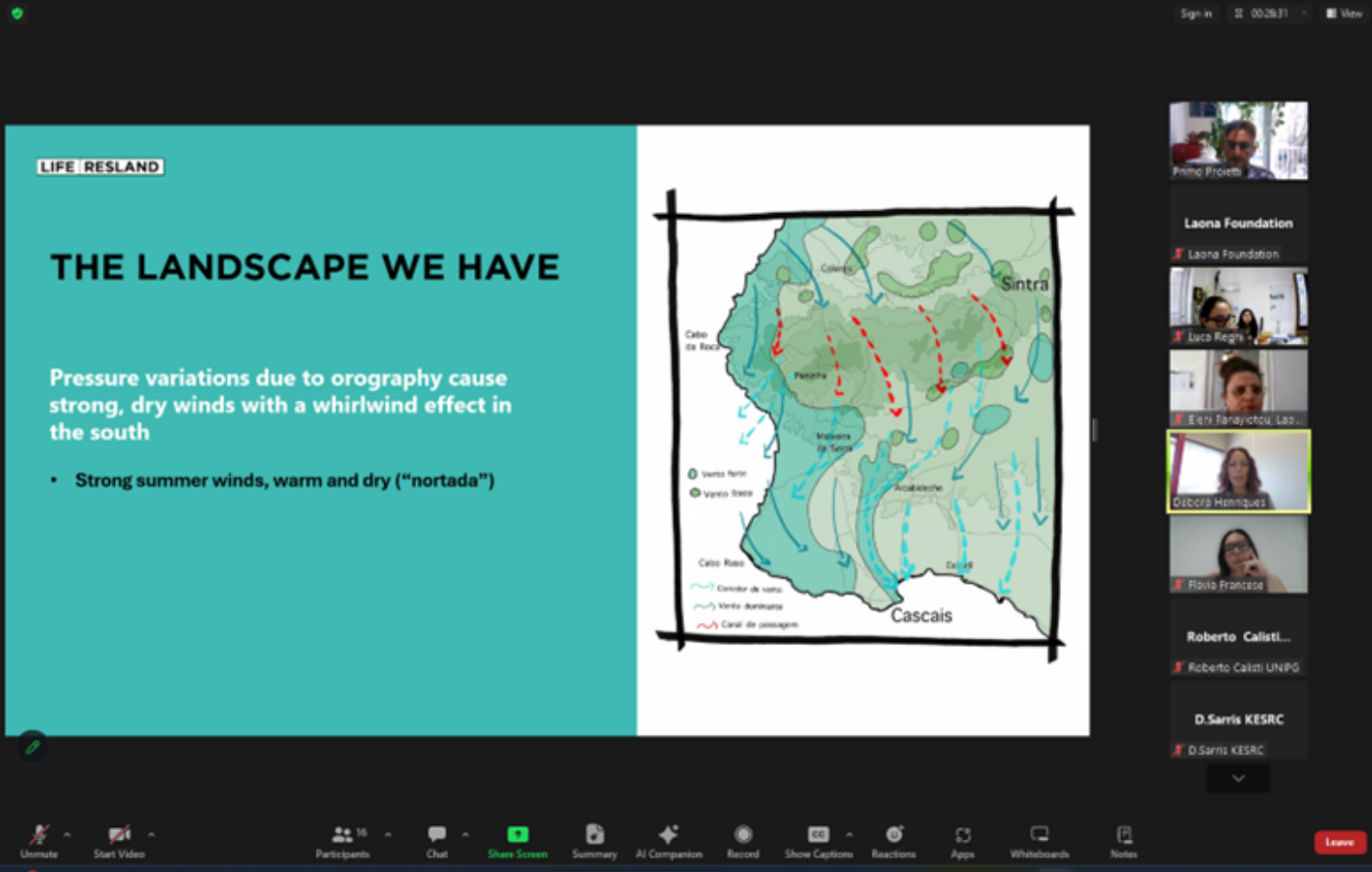Expand the Participants options arrow
The width and height of the screenshot is (1372, 872).
(388, 834)
